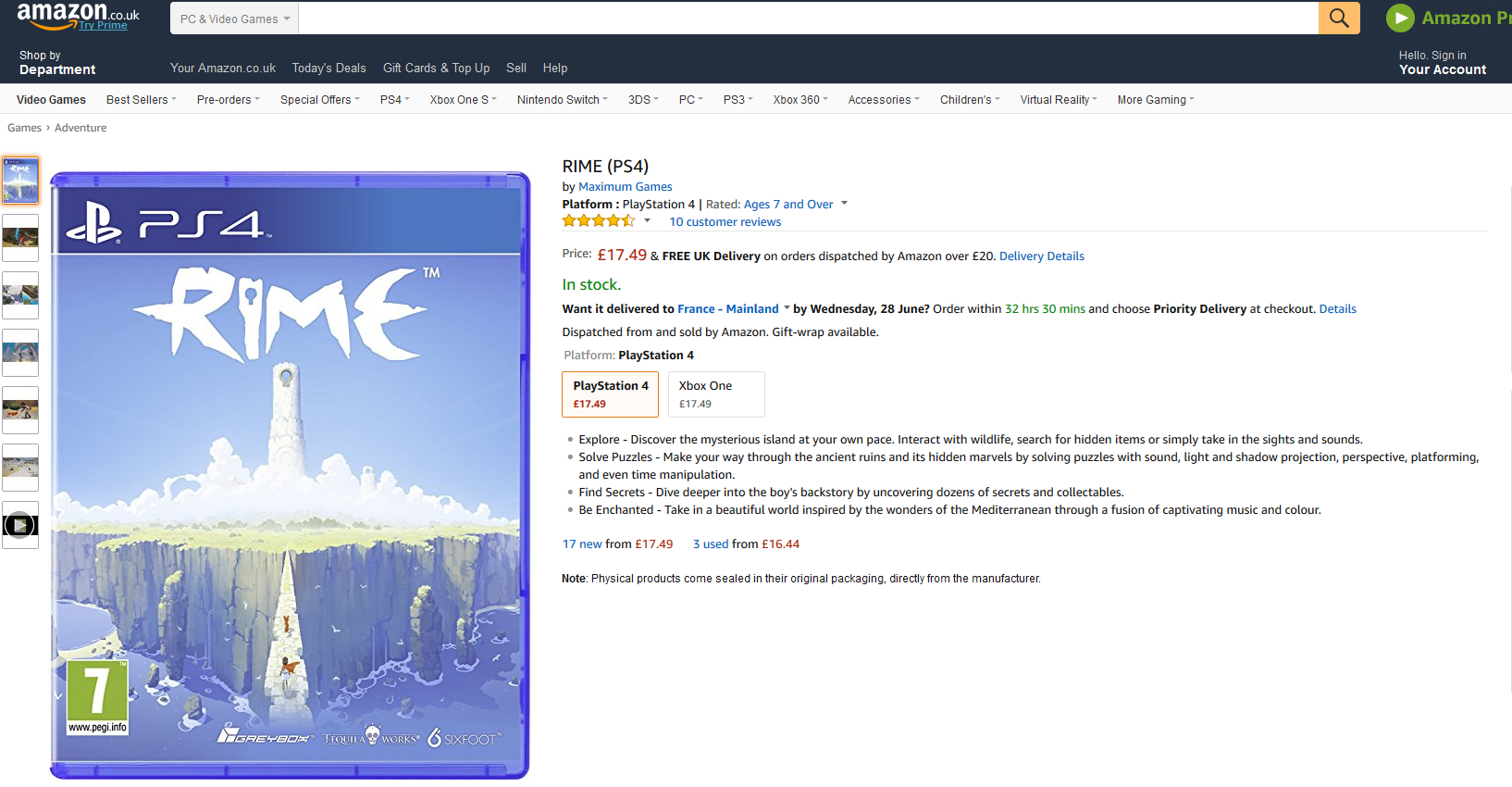
Task: Click the green Amazon Prime play icon
Action: tap(1399, 18)
